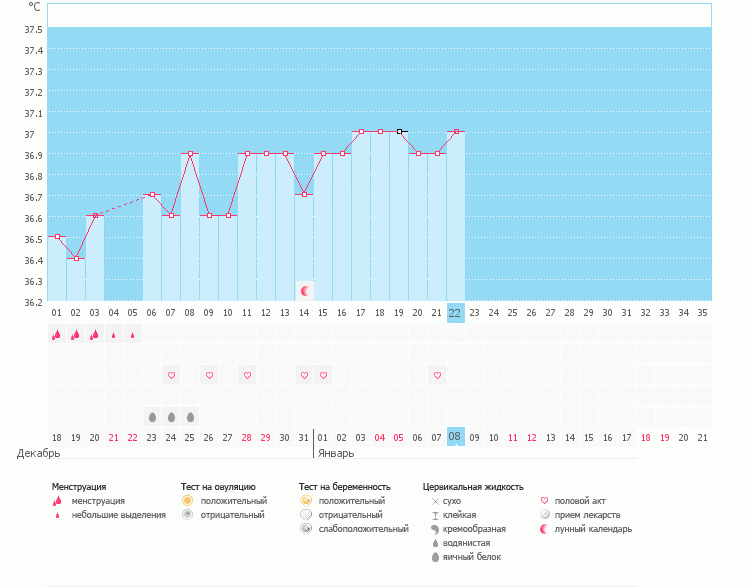Select the heart icon under cycle day 07
The height and width of the screenshot is (587, 750).
coord(171,375)
